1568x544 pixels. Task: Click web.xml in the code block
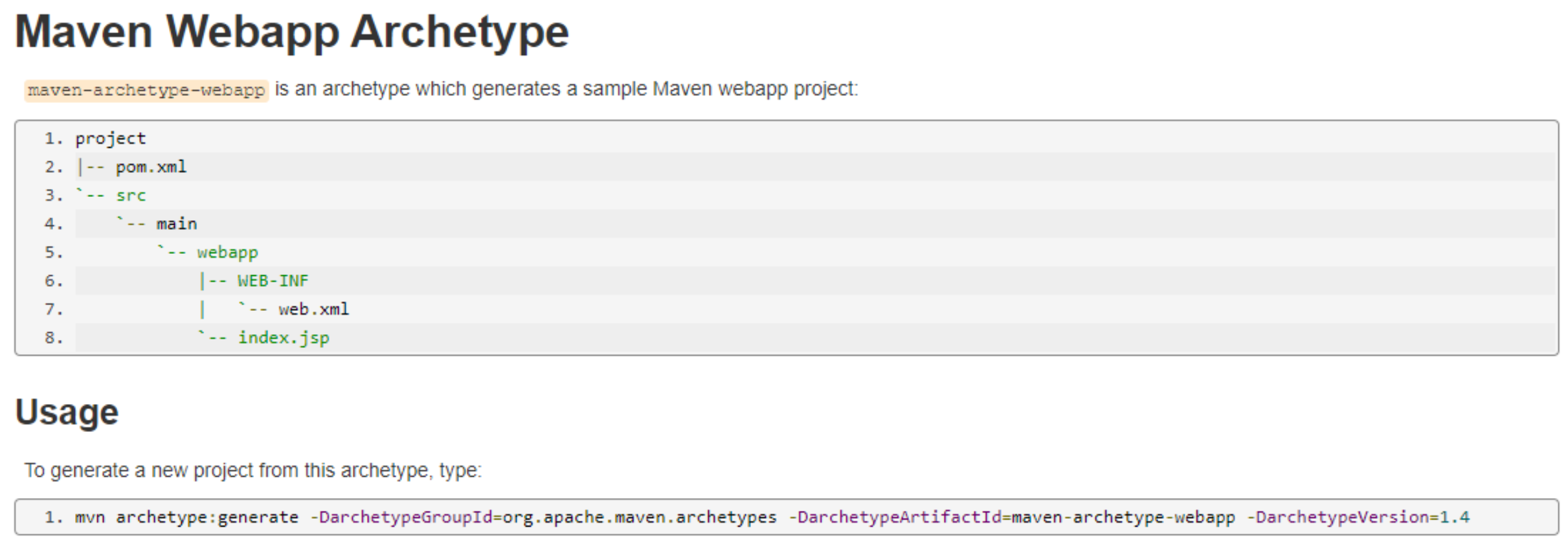point(313,310)
